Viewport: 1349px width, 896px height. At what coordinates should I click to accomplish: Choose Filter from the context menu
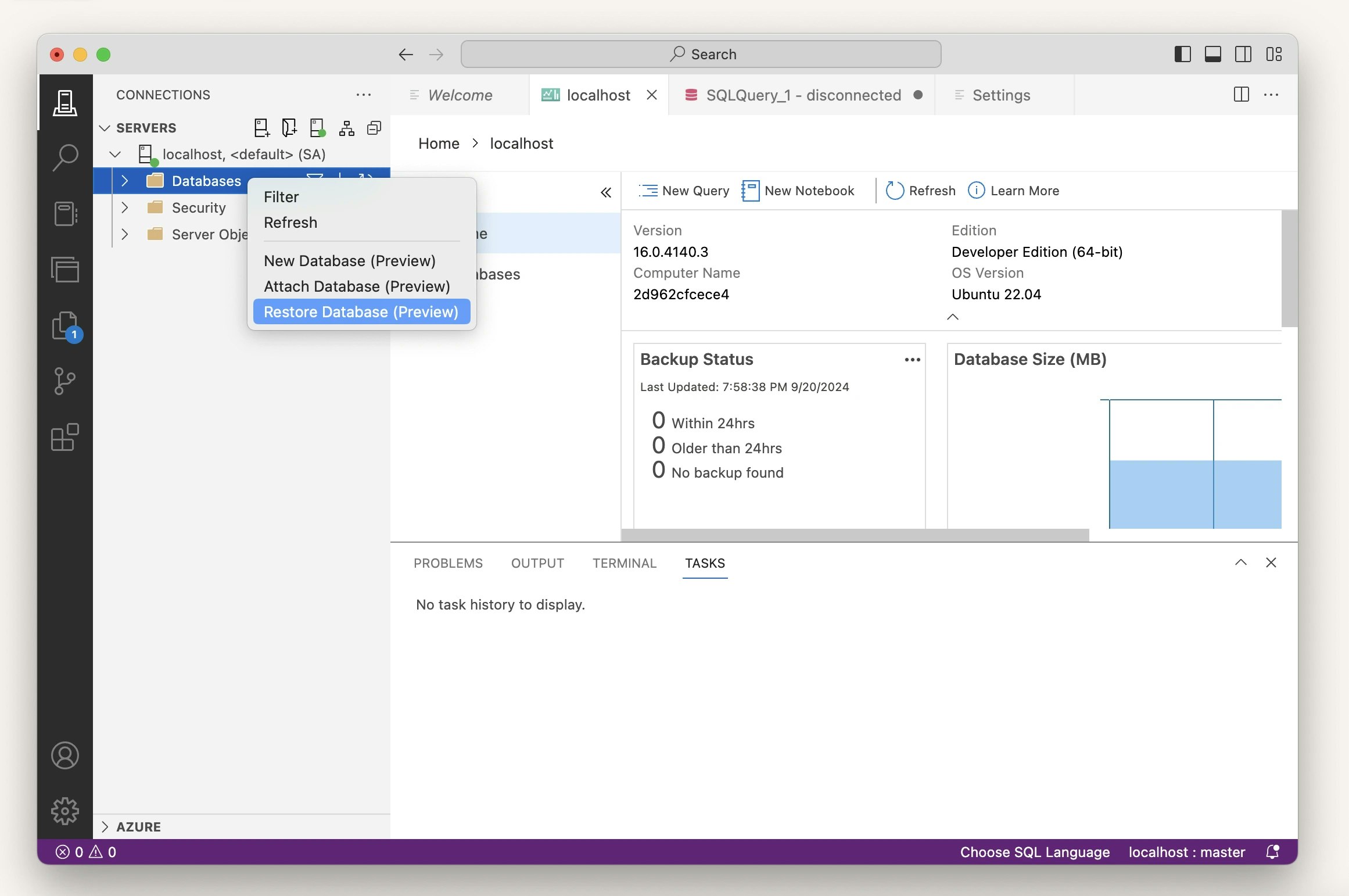pyautogui.click(x=361, y=197)
